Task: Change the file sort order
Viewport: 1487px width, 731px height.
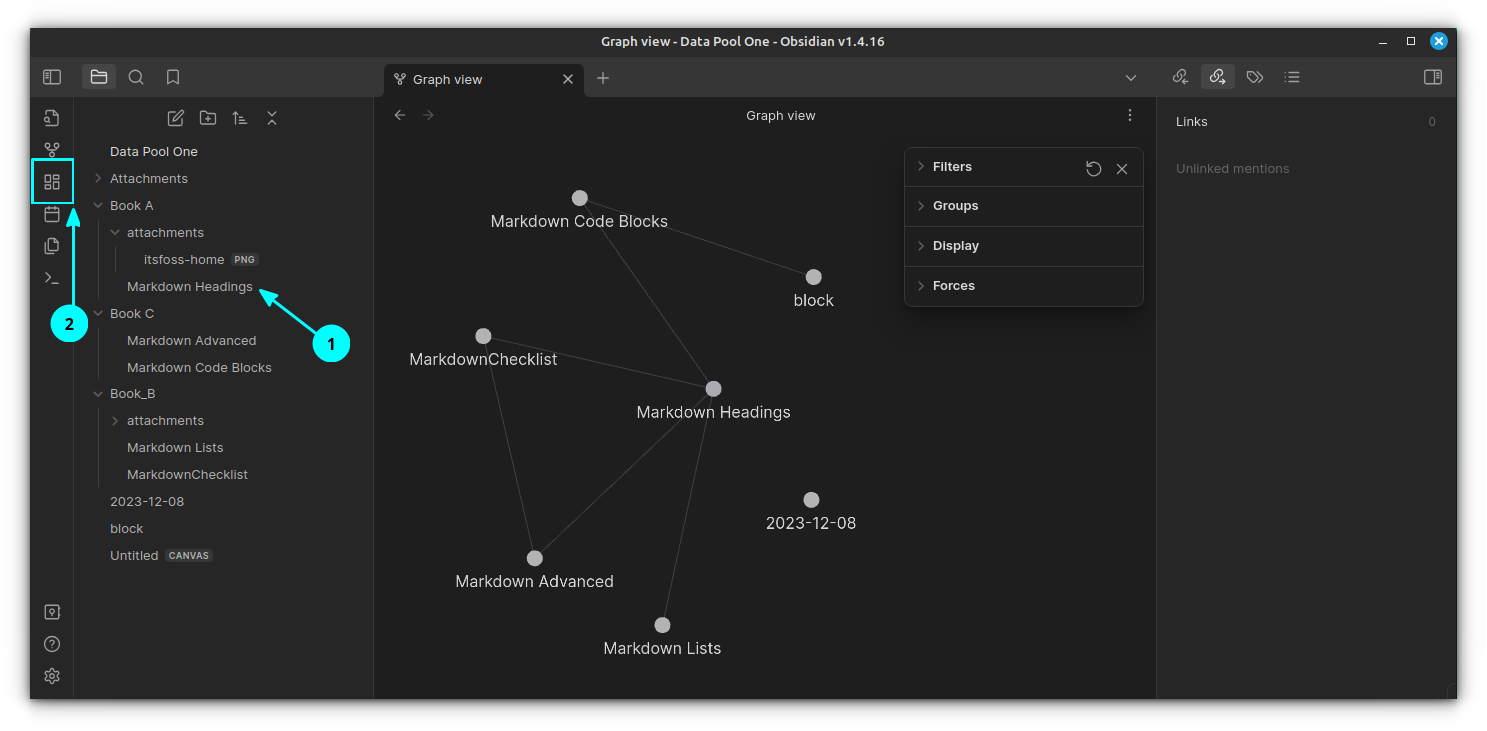Action: [x=240, y=118]
